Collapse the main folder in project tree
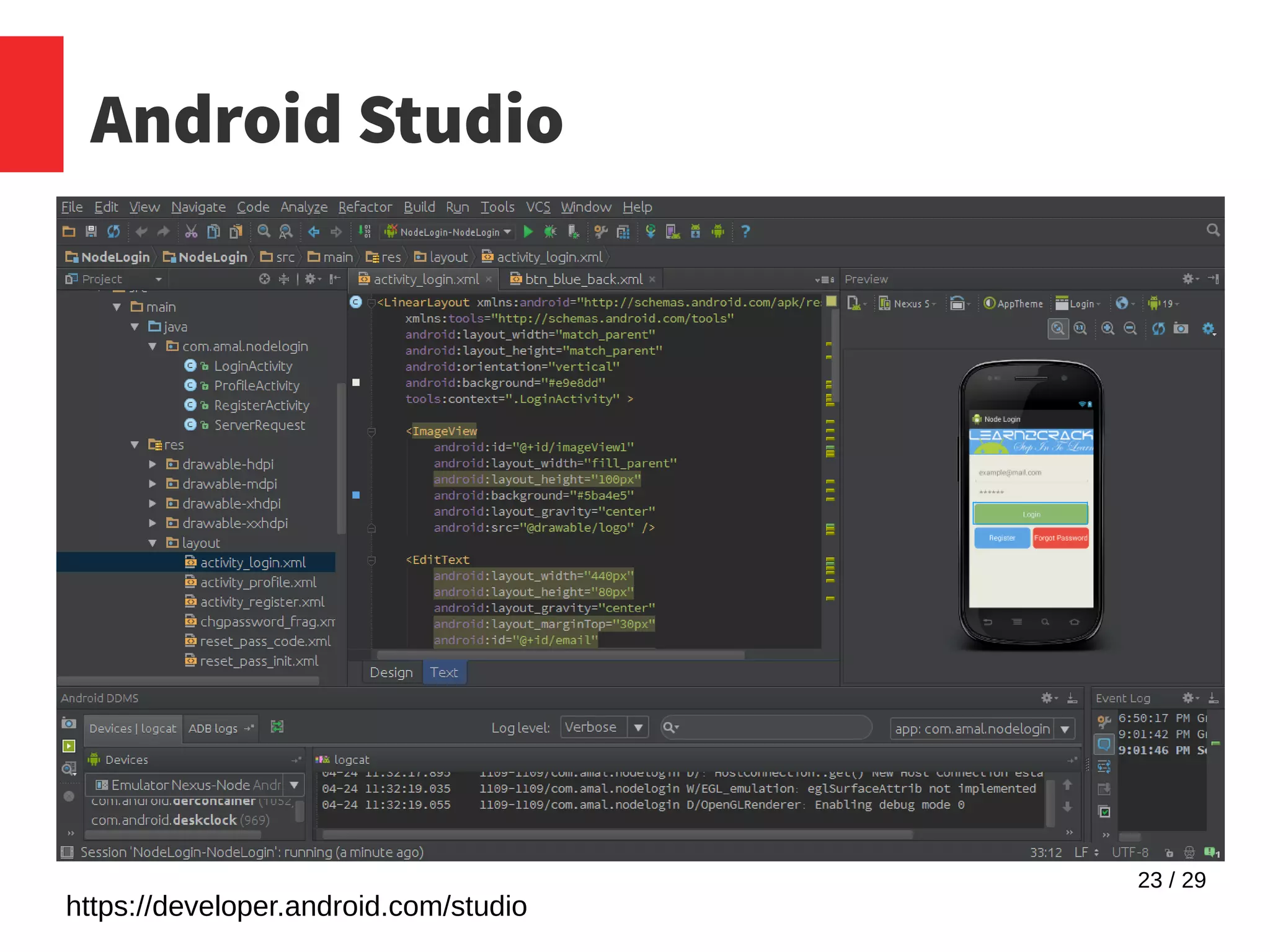1270x952 pixels. pyautogui.click(x=117, y=307)
